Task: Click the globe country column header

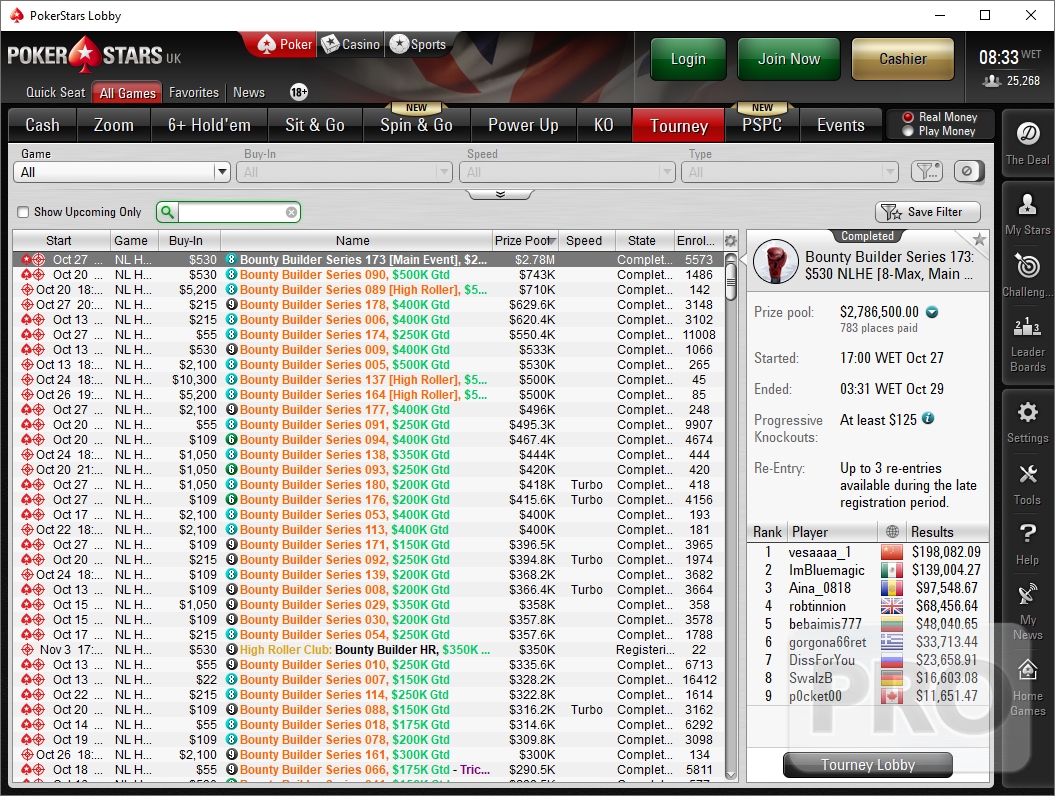Action: point(892,532)
